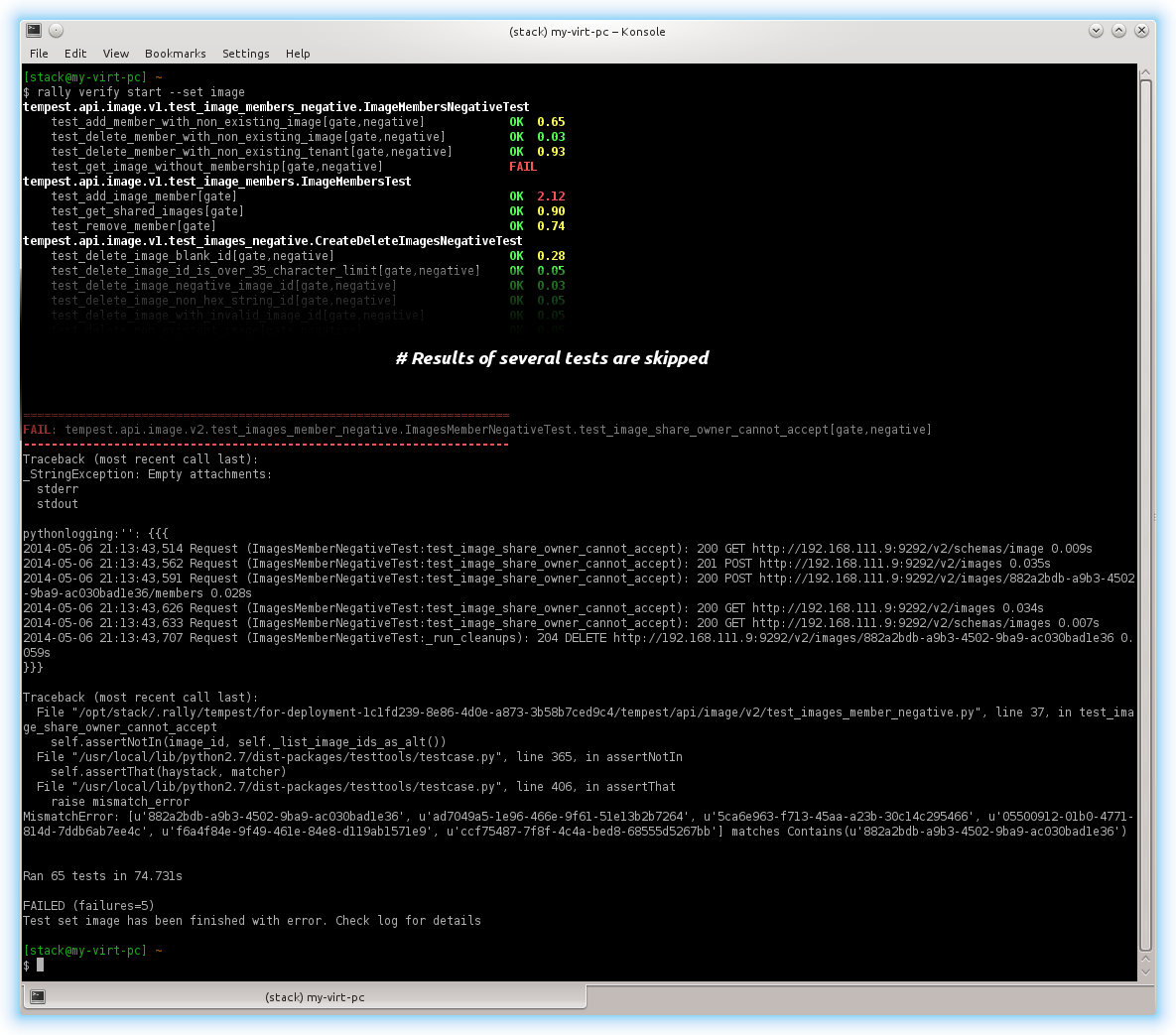This screenshot has height=1035, width=1176.
Task: Select the '(stack) my-virt-pc' terminal tab
Action: (304, 996)
